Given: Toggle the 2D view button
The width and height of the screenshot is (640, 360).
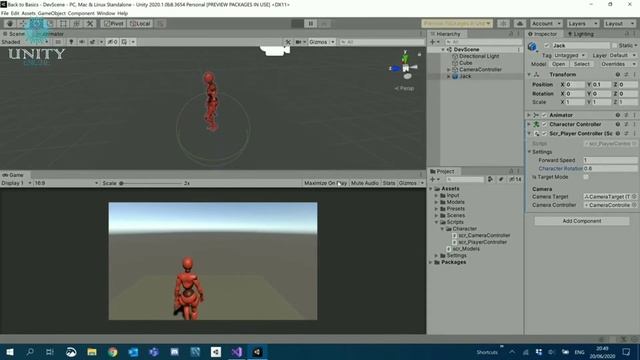Looking at the screenshot, I should point(58,42).
